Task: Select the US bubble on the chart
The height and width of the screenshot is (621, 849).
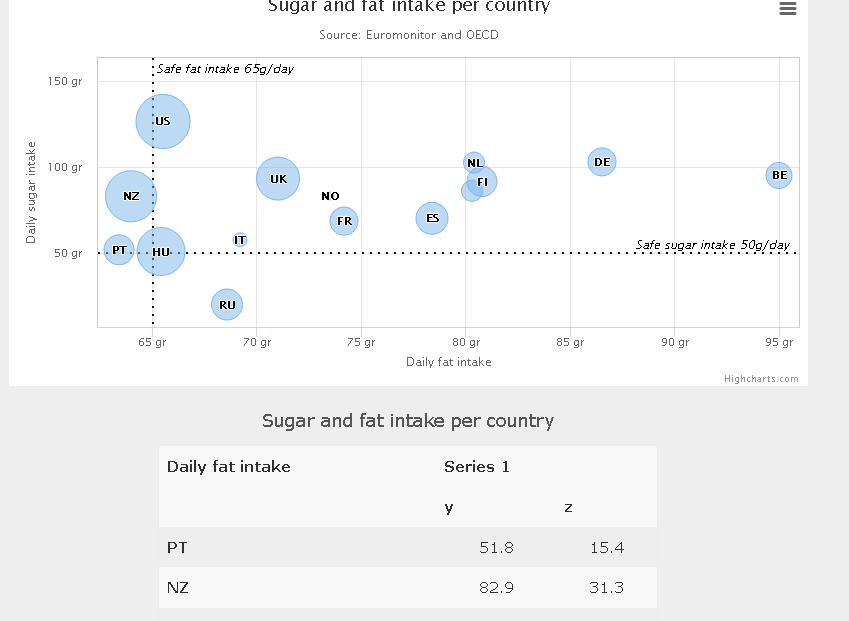Action: (162, 121)
